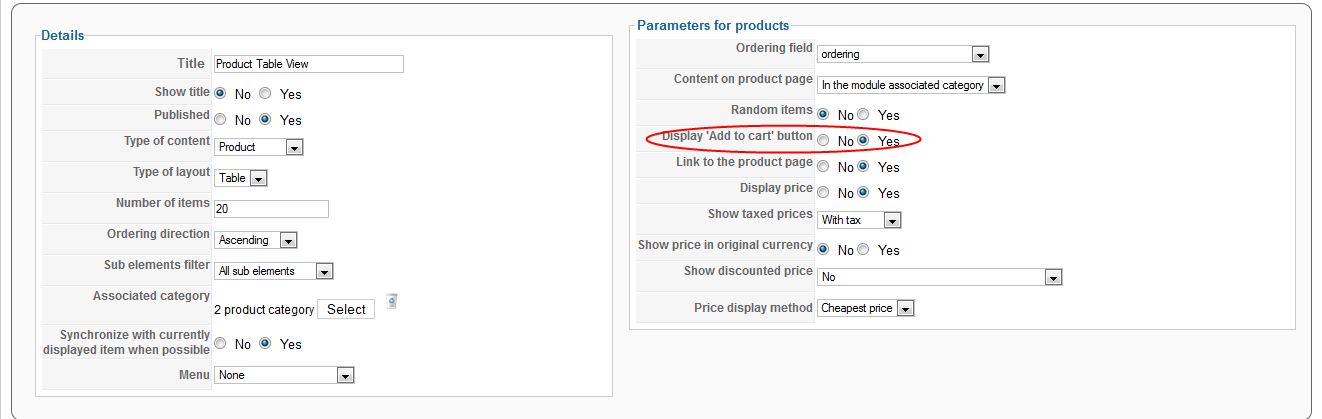Image resolution: width=1322 pixels, height=419 pixels.
Task: Expand the Sub elements filter dropdown
Action: [x=274, y=271]
